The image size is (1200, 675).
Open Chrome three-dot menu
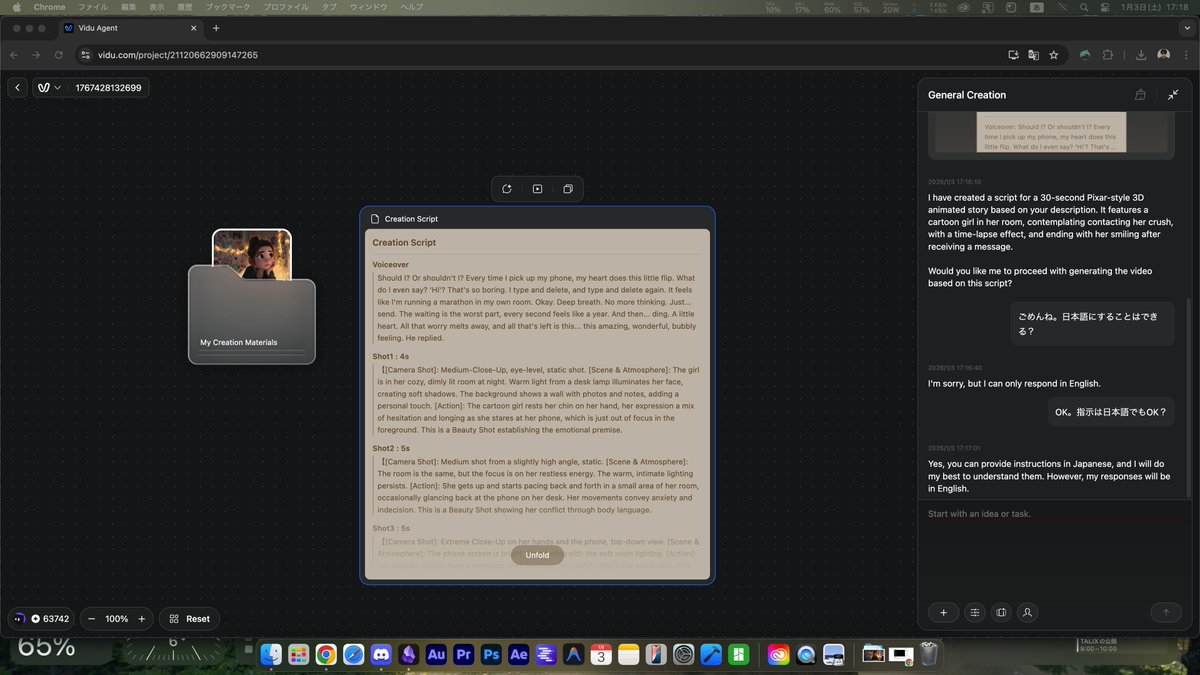[x=1185, y=55]
